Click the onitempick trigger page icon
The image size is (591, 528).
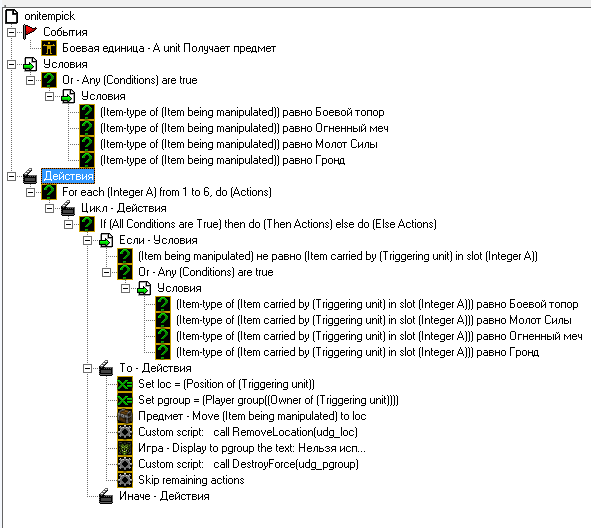pos(11,16)
